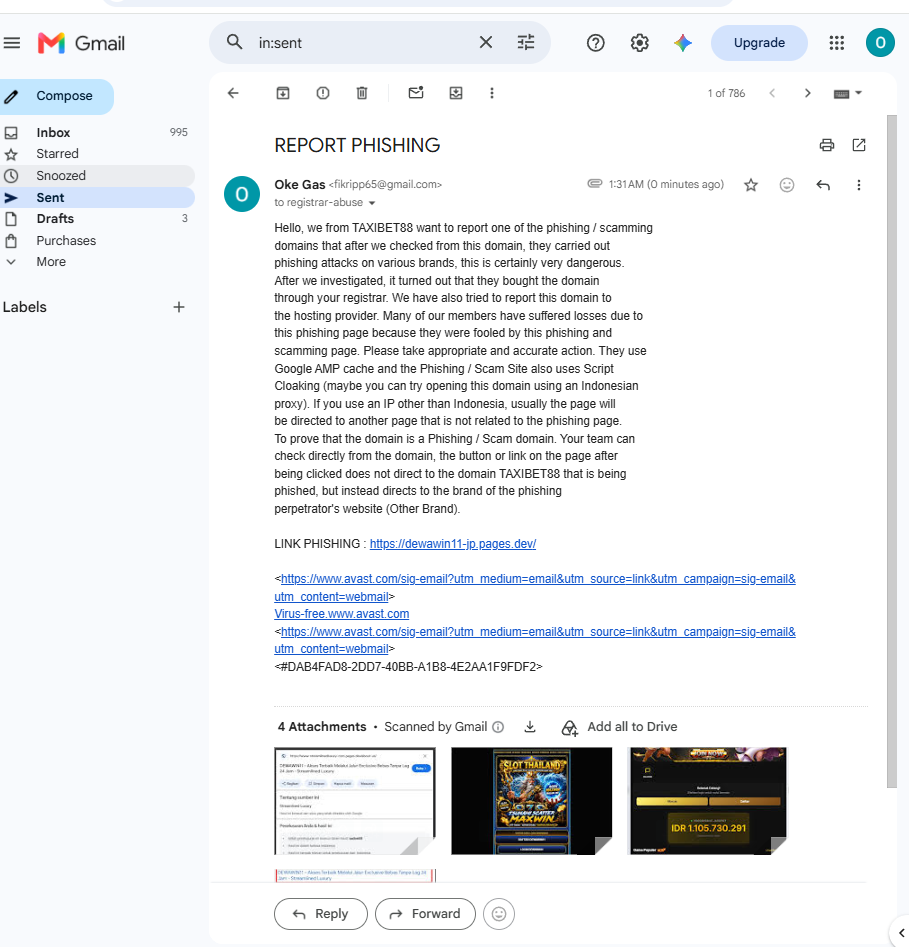Click the attachment paperclip indicator
909x947 pixels.
click(595, 184)
